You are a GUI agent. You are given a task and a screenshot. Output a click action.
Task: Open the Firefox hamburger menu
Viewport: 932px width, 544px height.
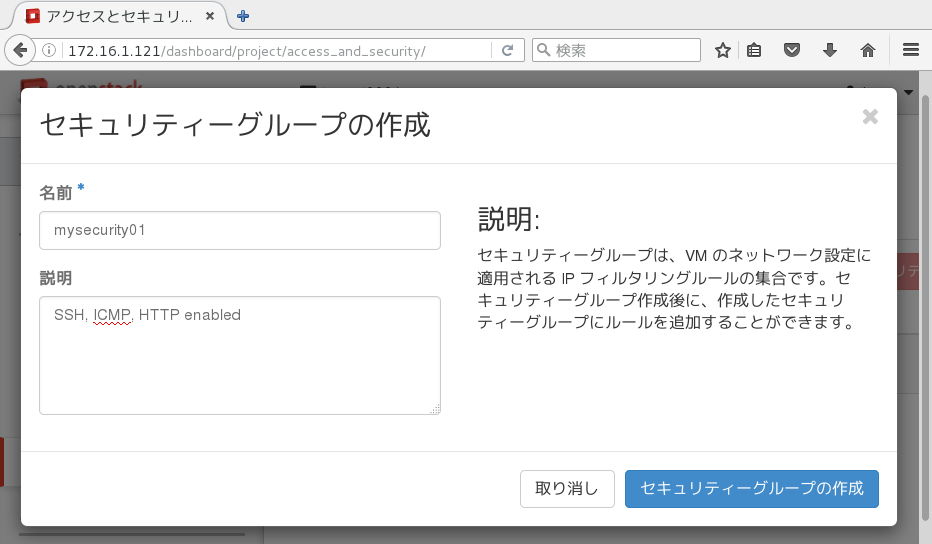tap(911, 50)
